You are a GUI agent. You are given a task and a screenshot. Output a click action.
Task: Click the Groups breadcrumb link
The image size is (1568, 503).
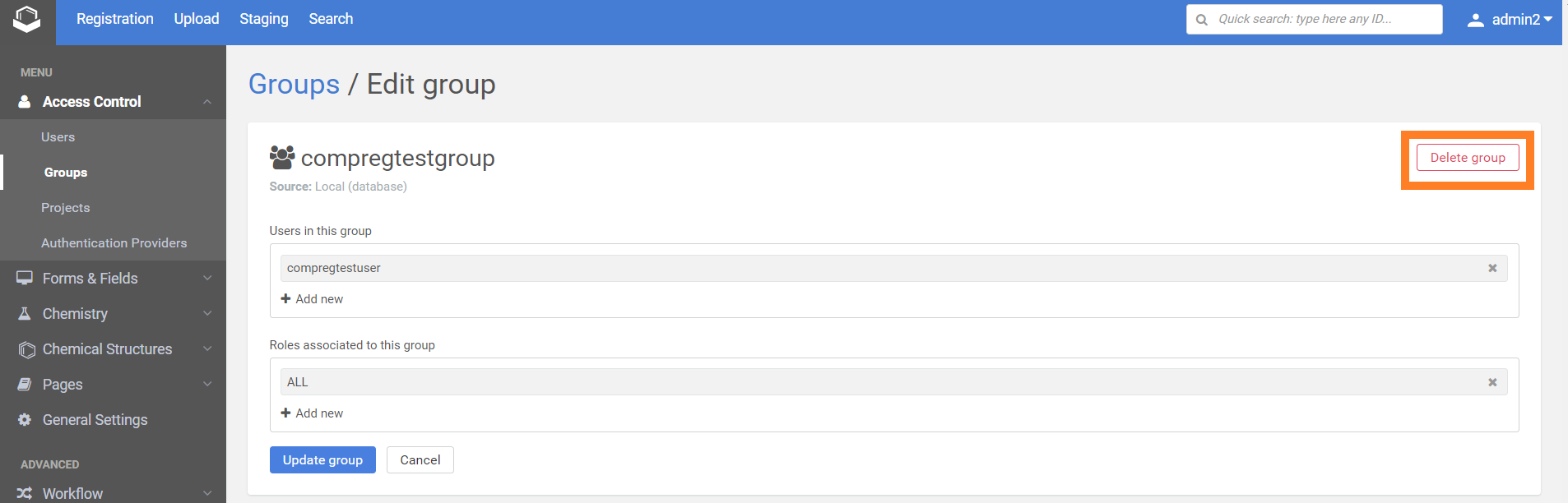click(294, 85)
